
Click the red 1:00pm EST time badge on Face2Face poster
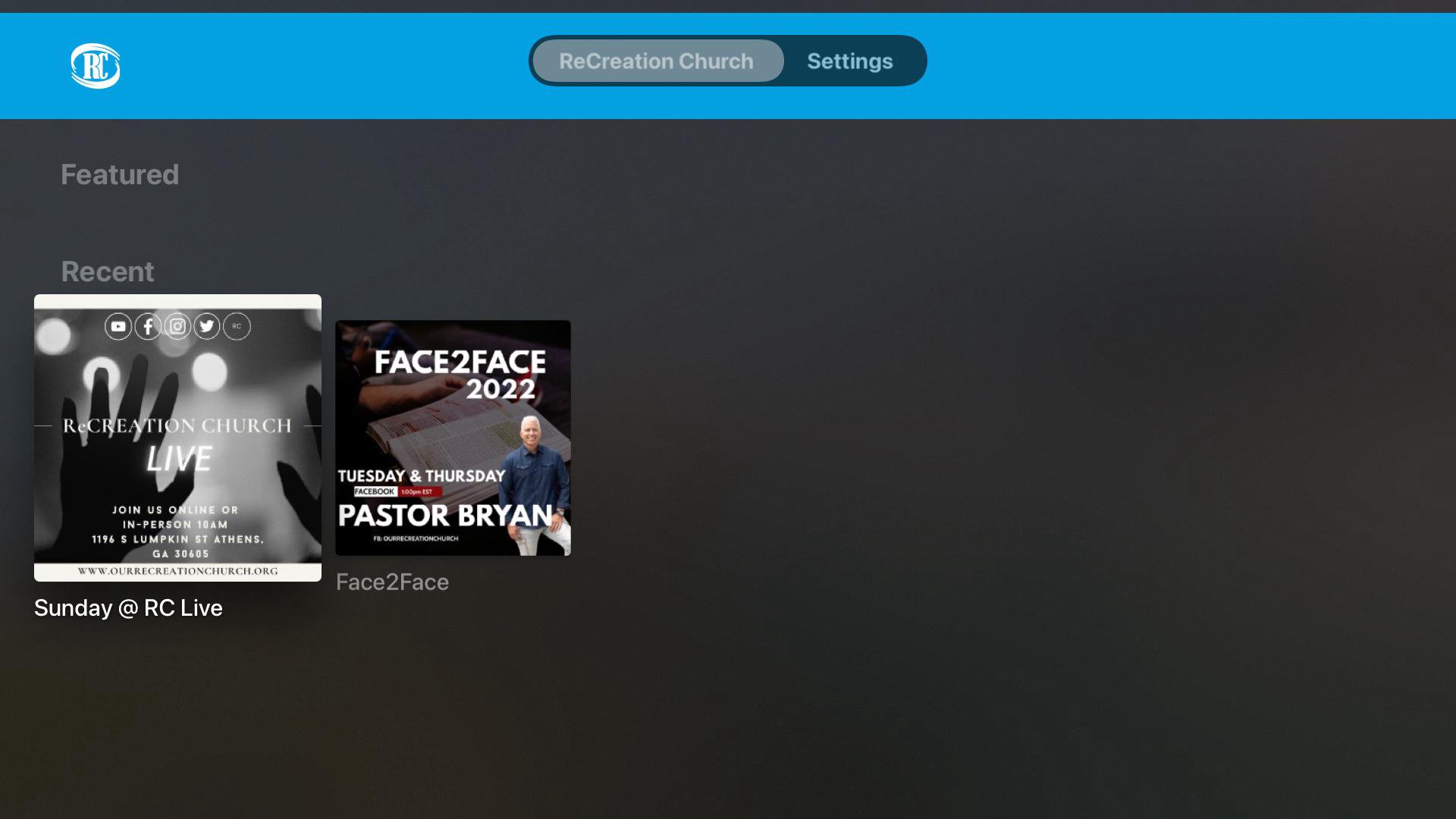[x=419, y=492]
